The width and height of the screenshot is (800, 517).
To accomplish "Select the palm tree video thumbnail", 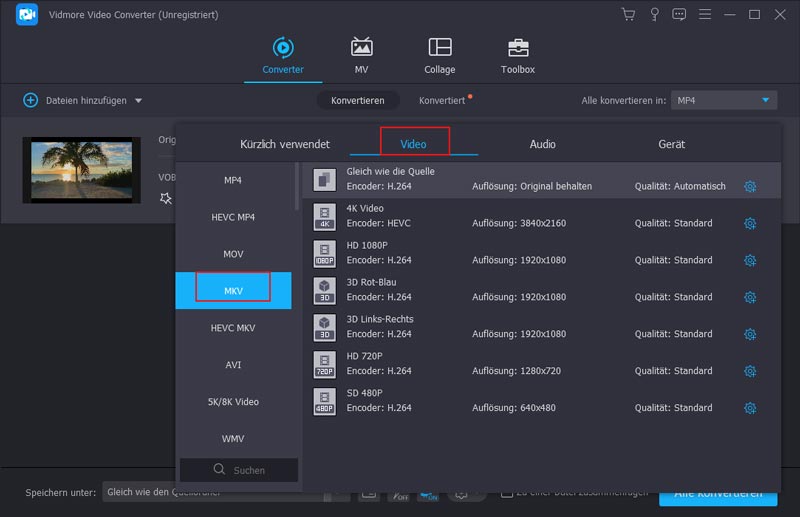I will 81,167.
